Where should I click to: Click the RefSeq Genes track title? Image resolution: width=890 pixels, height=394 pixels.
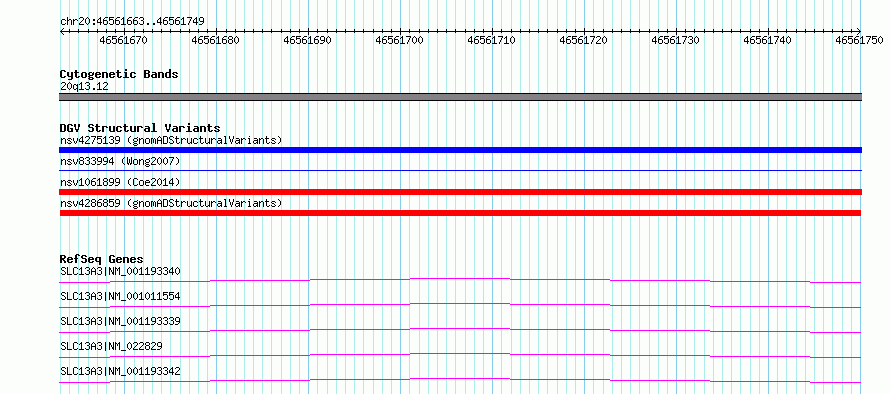102,259
